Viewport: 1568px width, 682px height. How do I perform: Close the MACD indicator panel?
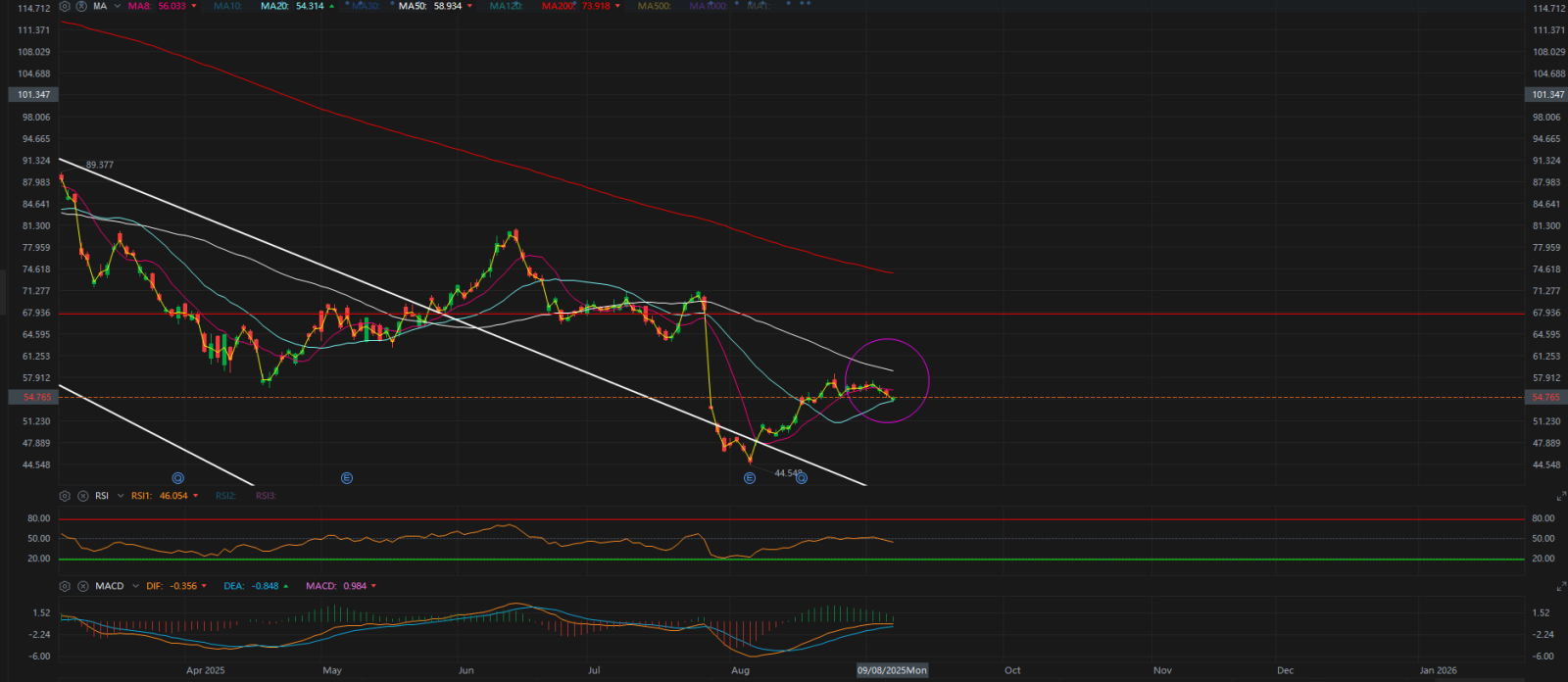(x=80, y=586)
